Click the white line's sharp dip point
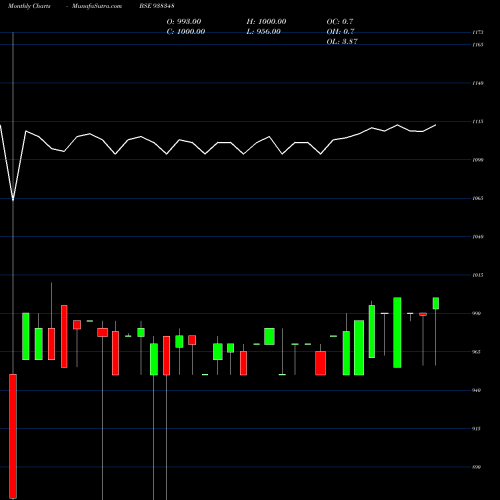500x500 pixels. coord(13,199)
